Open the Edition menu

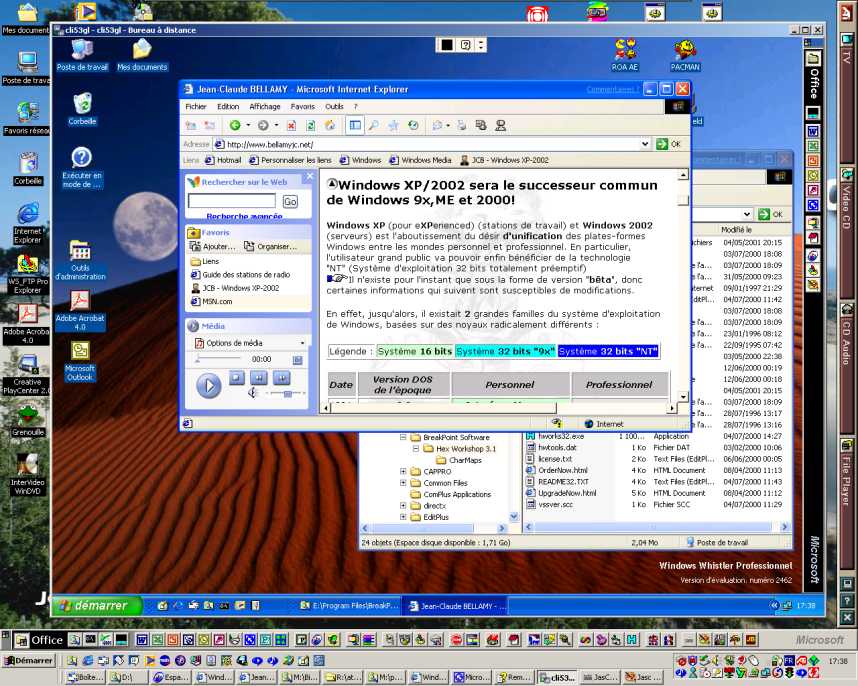coord(228,107)
